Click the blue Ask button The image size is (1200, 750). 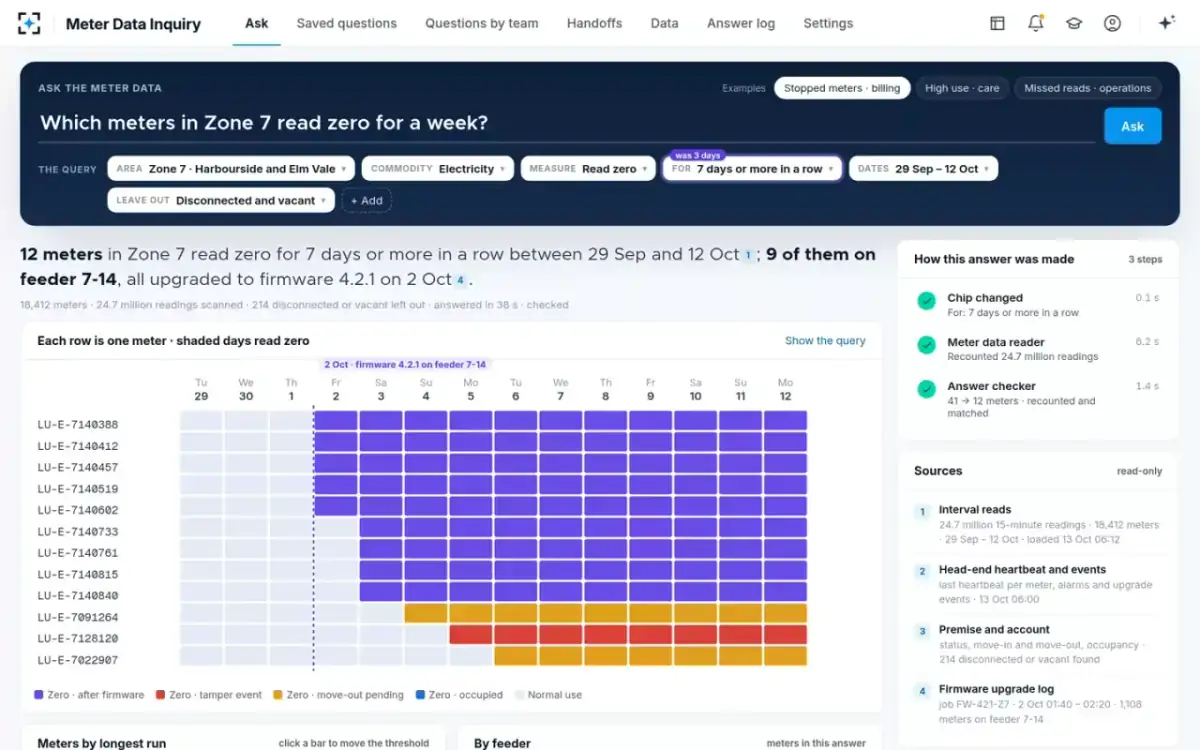coord(1132,126)
